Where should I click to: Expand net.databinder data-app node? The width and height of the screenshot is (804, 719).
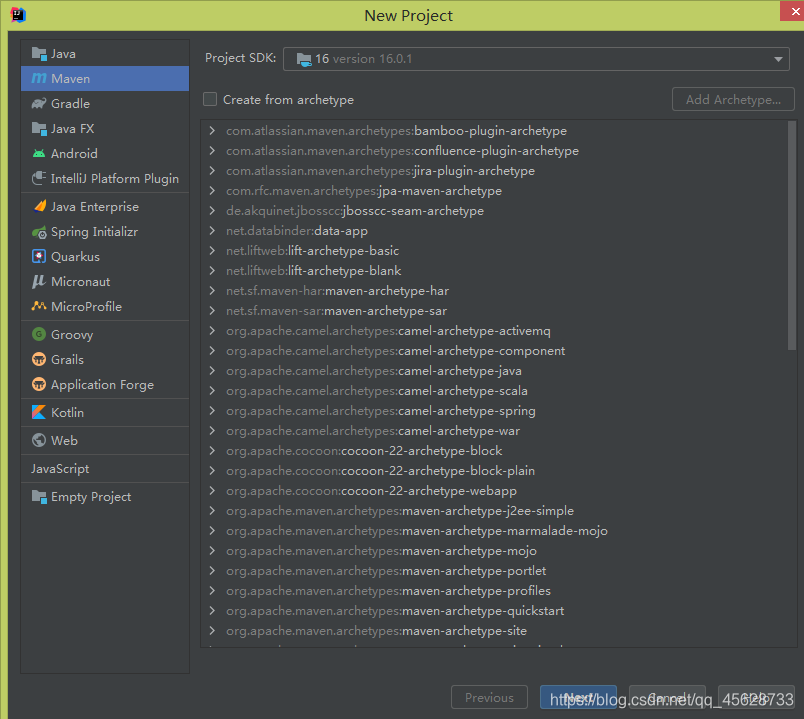(212, 231)
